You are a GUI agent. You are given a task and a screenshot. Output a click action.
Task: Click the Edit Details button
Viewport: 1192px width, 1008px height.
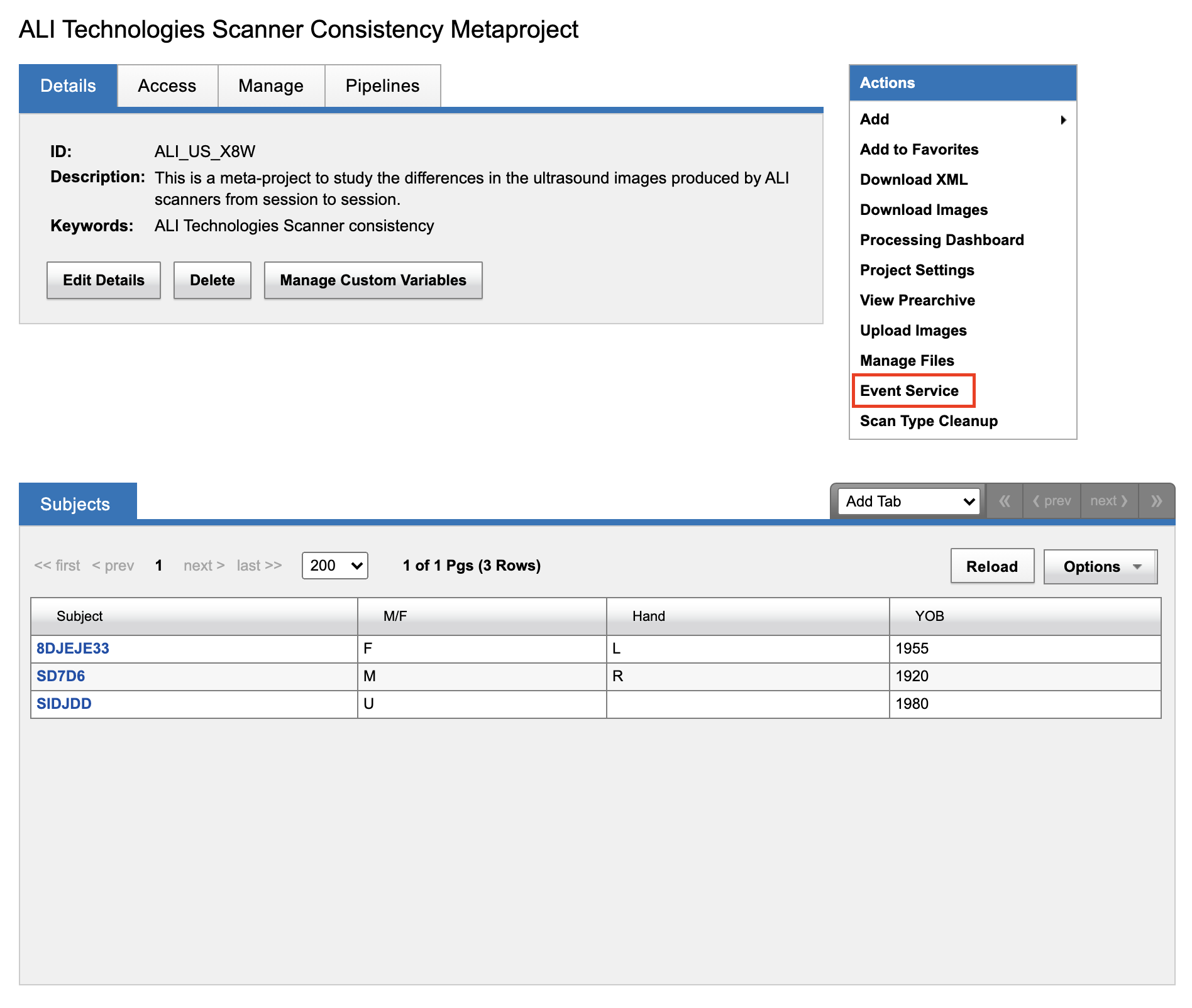click(x=104, y=280)
